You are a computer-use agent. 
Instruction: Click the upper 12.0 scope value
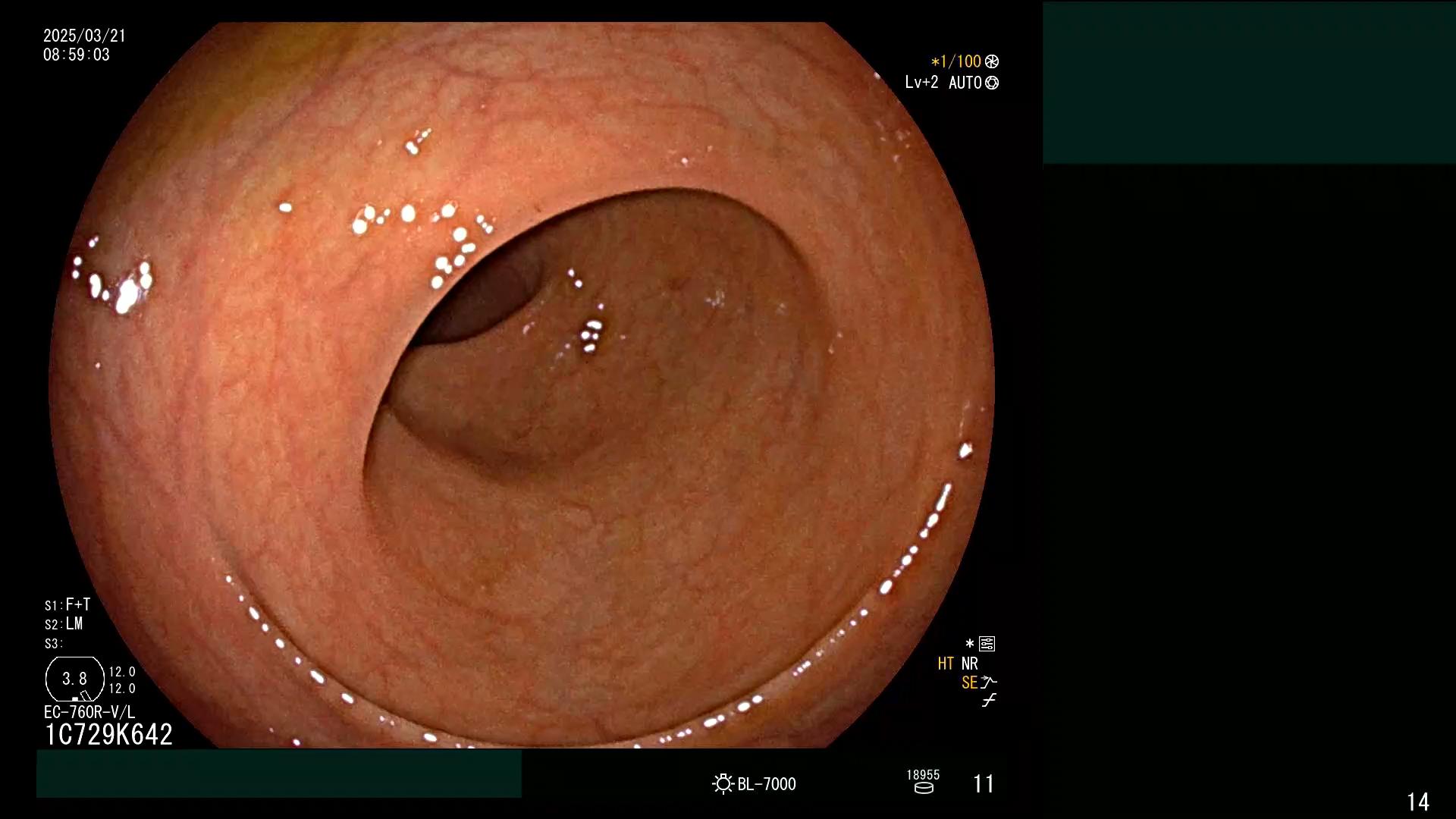(x=122, y=672)
